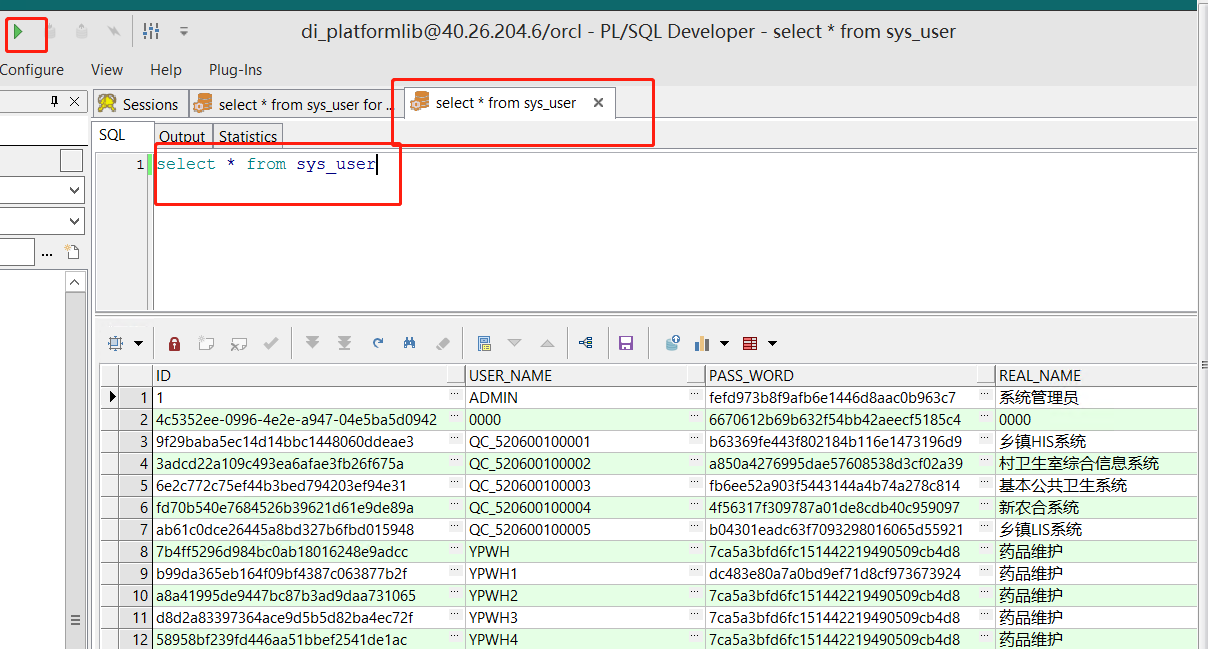Click the Next record down-triangle icon
This screenshot has height=649, width=1208.
tap(514, 343)
